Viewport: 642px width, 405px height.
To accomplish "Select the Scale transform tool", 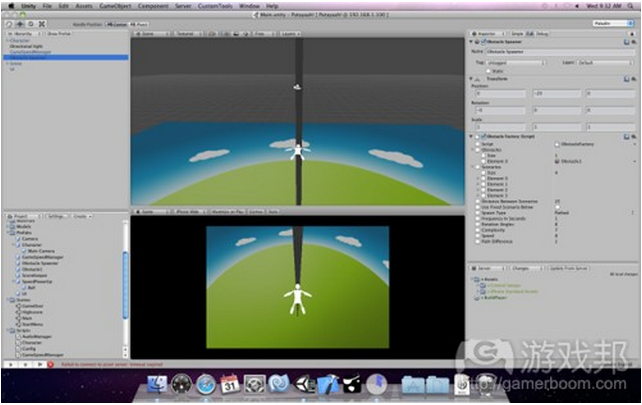I will (42, 24).
